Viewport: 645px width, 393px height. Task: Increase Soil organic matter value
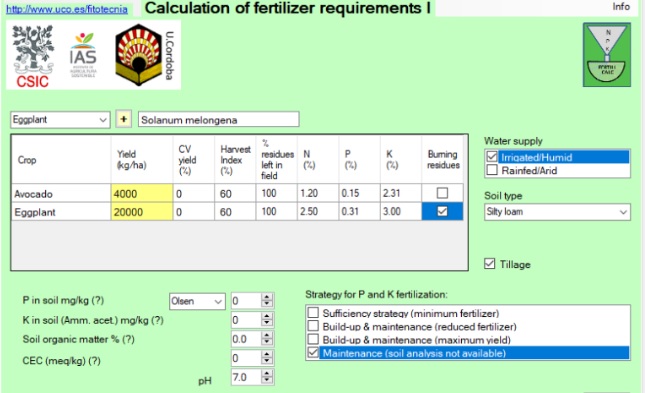click(267, 335)
